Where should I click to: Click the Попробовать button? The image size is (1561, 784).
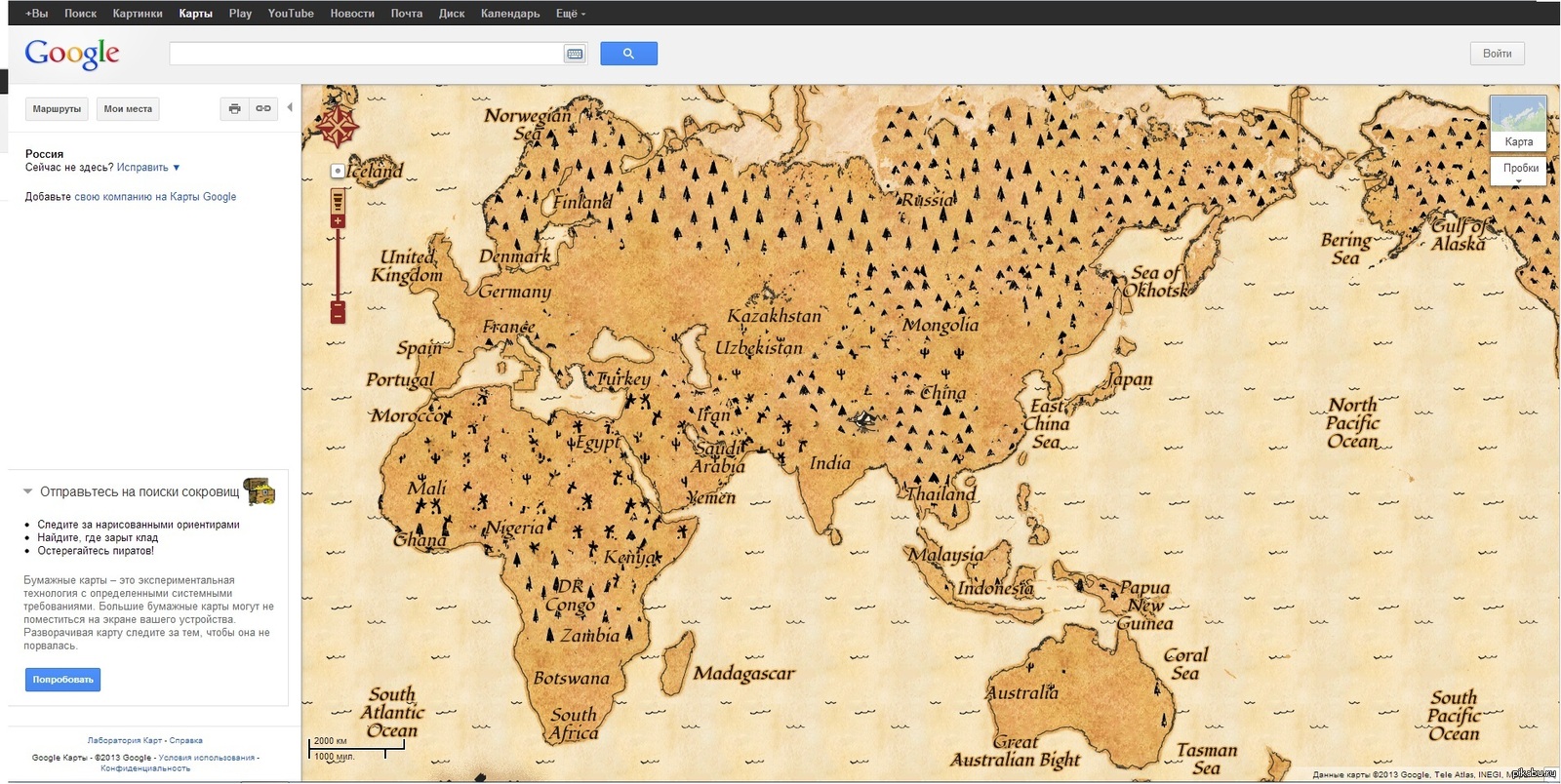(62, 680)
